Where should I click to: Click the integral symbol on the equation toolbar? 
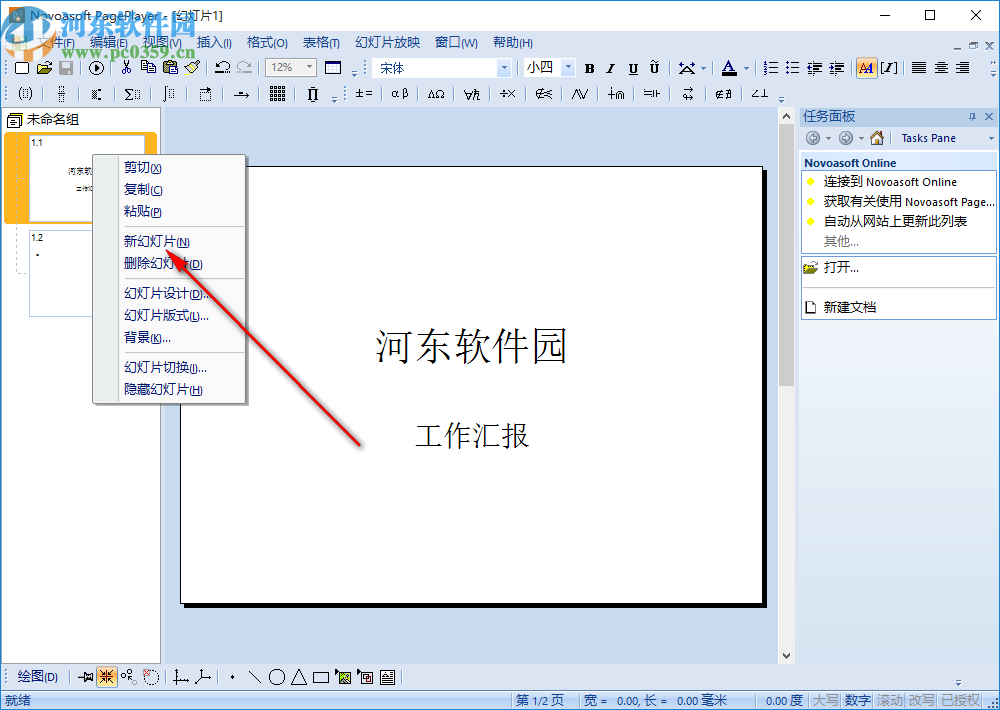(x=170, y=94)
